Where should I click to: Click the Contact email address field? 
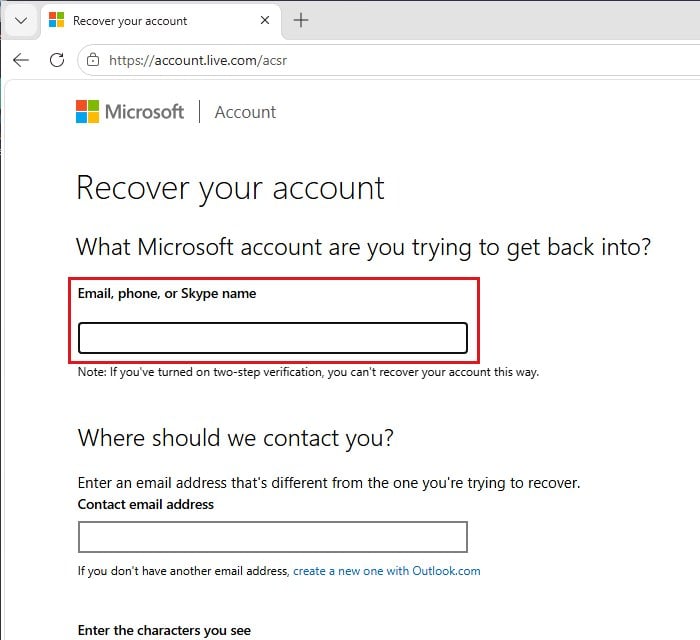pos(273,537)
